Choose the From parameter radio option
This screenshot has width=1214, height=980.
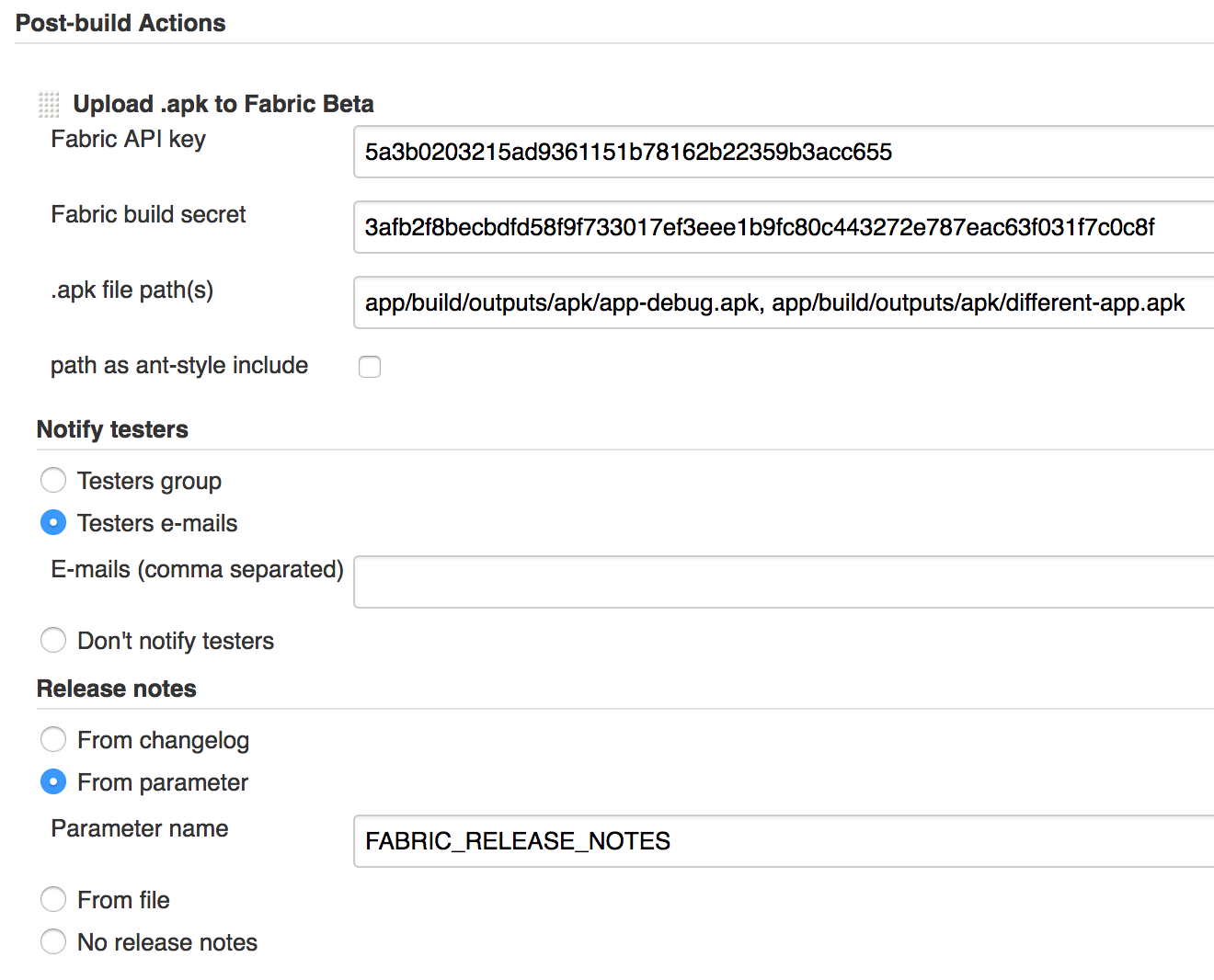pyautogui.click(x=53, y=781)
